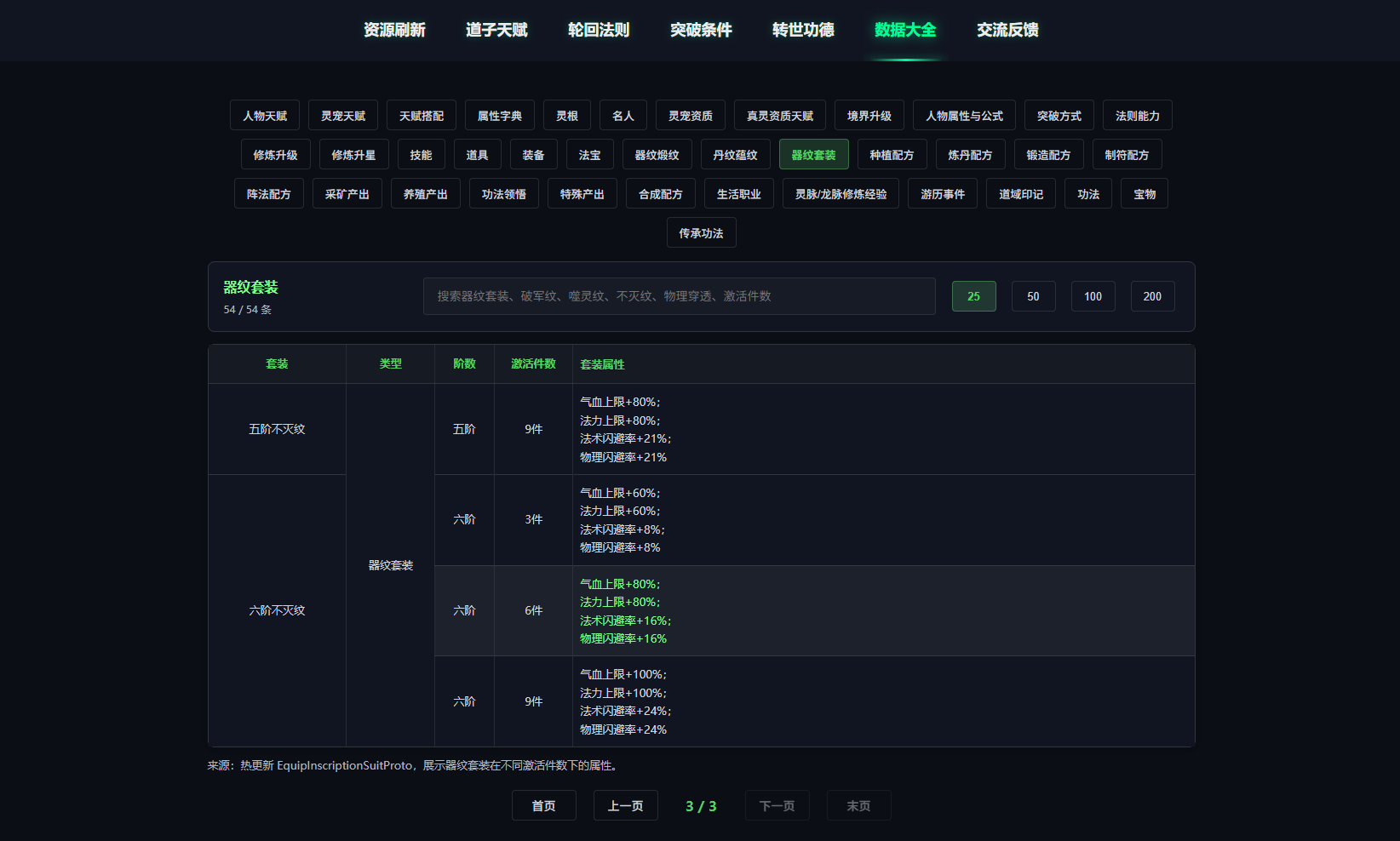This screenshot has height=841, width=1400.
Task: Focus the 搜索器纹套装 search field
Action: [680, 296]
